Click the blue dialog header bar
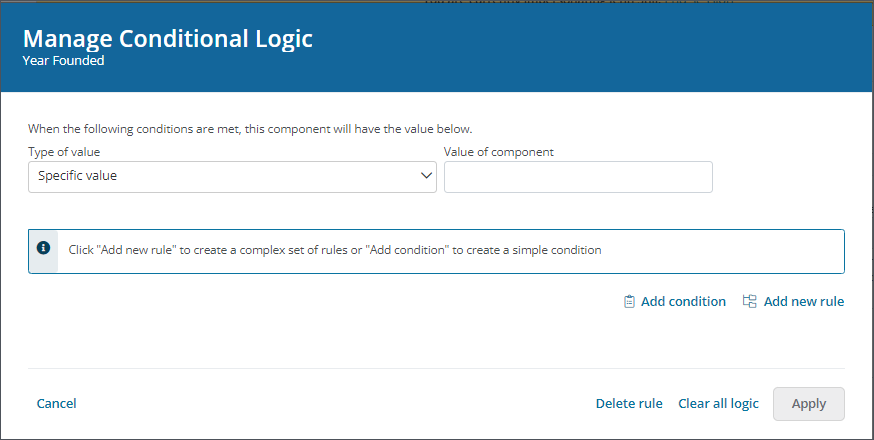 coord(600,50)
